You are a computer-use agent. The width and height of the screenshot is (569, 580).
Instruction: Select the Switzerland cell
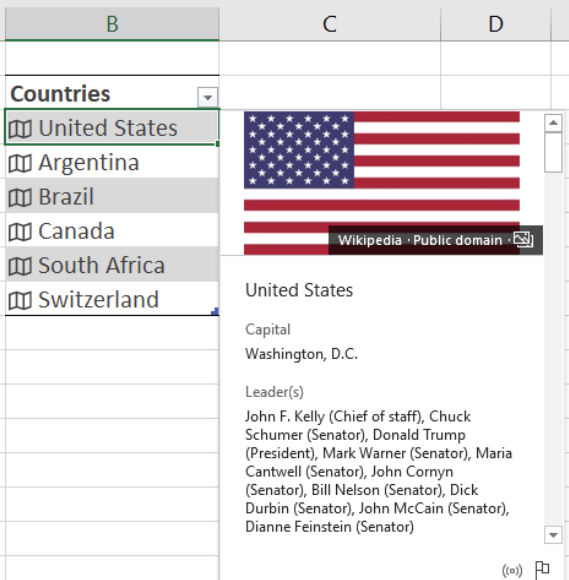tap(112, 299)
